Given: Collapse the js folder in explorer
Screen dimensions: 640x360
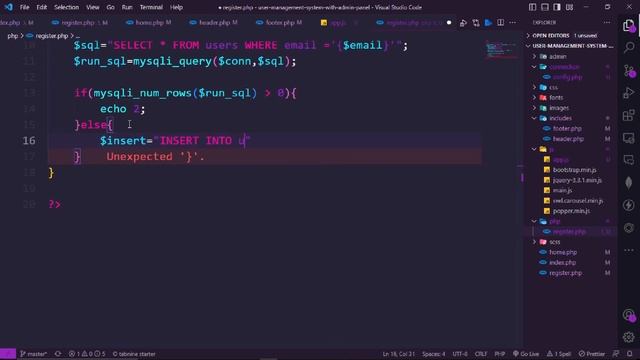Looking at the screenshot, I should [571, 149].
